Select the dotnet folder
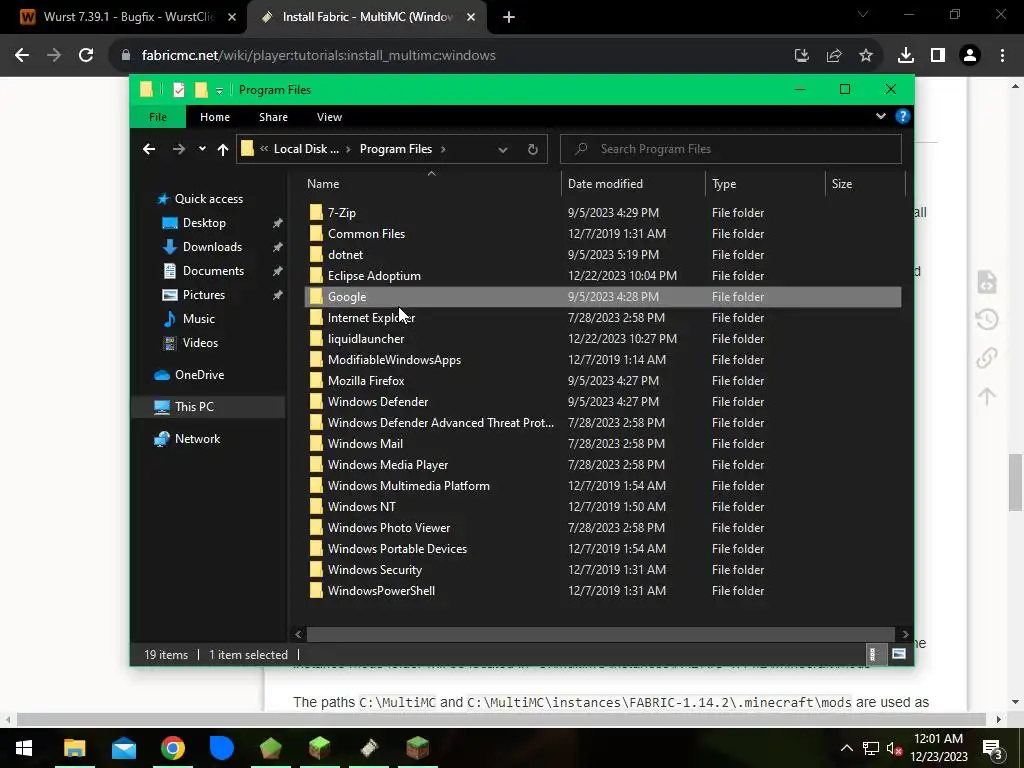 tap(345, 255)
